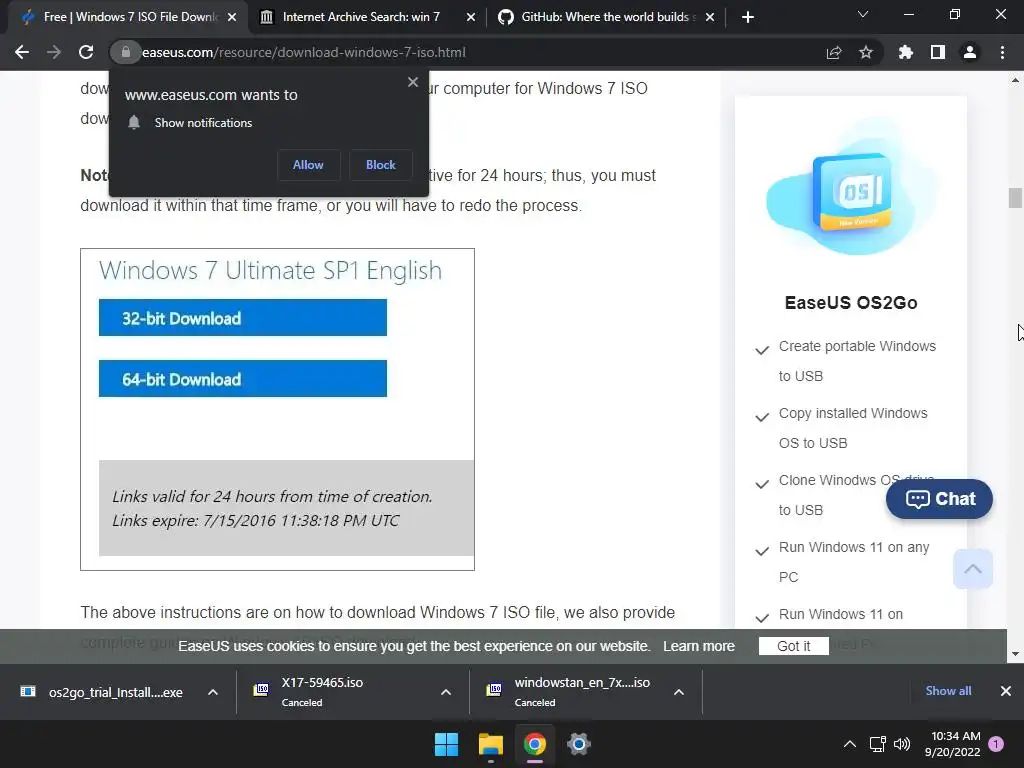Switch to the Free Windows 7 ISO tab
The height and width of the screenshot is (768, 1024).
[127, 17]
